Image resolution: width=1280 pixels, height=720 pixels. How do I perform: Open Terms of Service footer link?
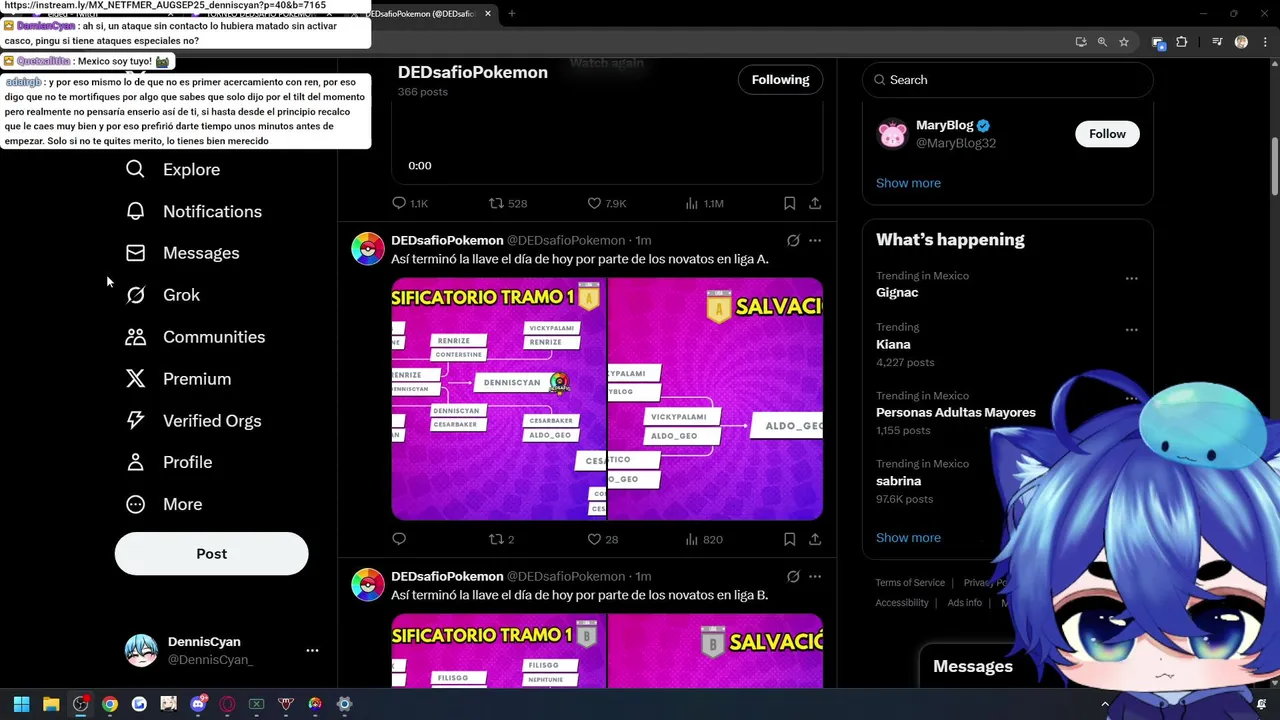pos(910,583)
